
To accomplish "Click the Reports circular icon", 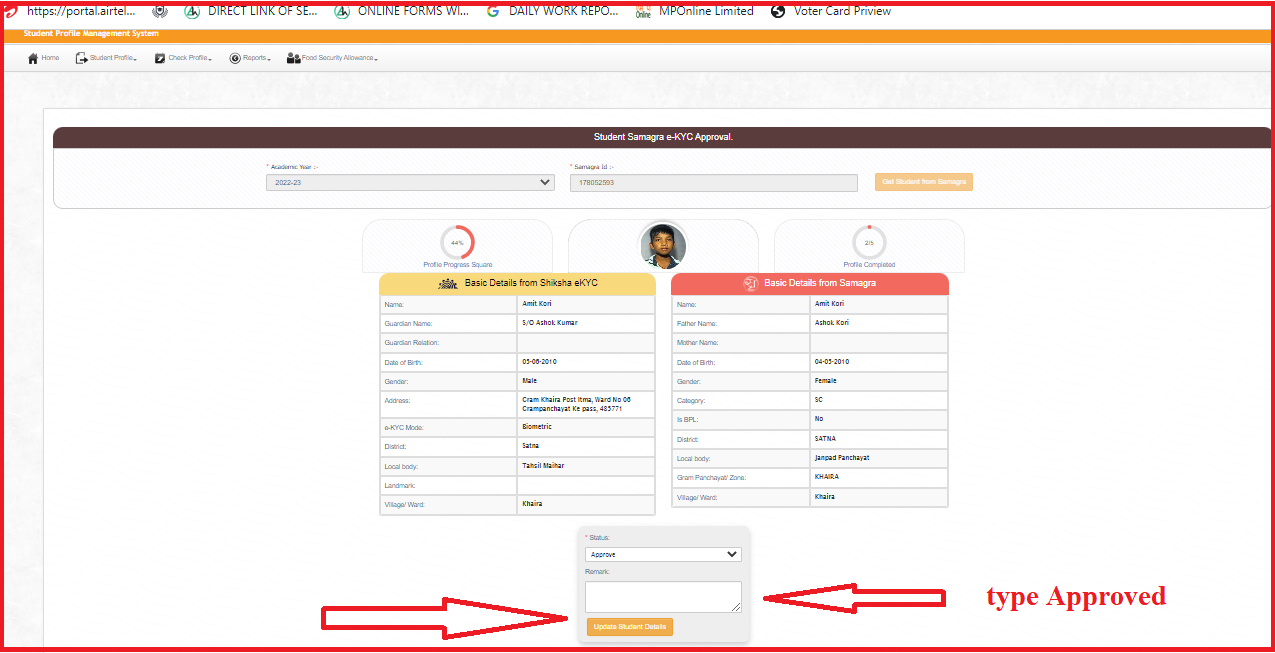I will point(235,58).
